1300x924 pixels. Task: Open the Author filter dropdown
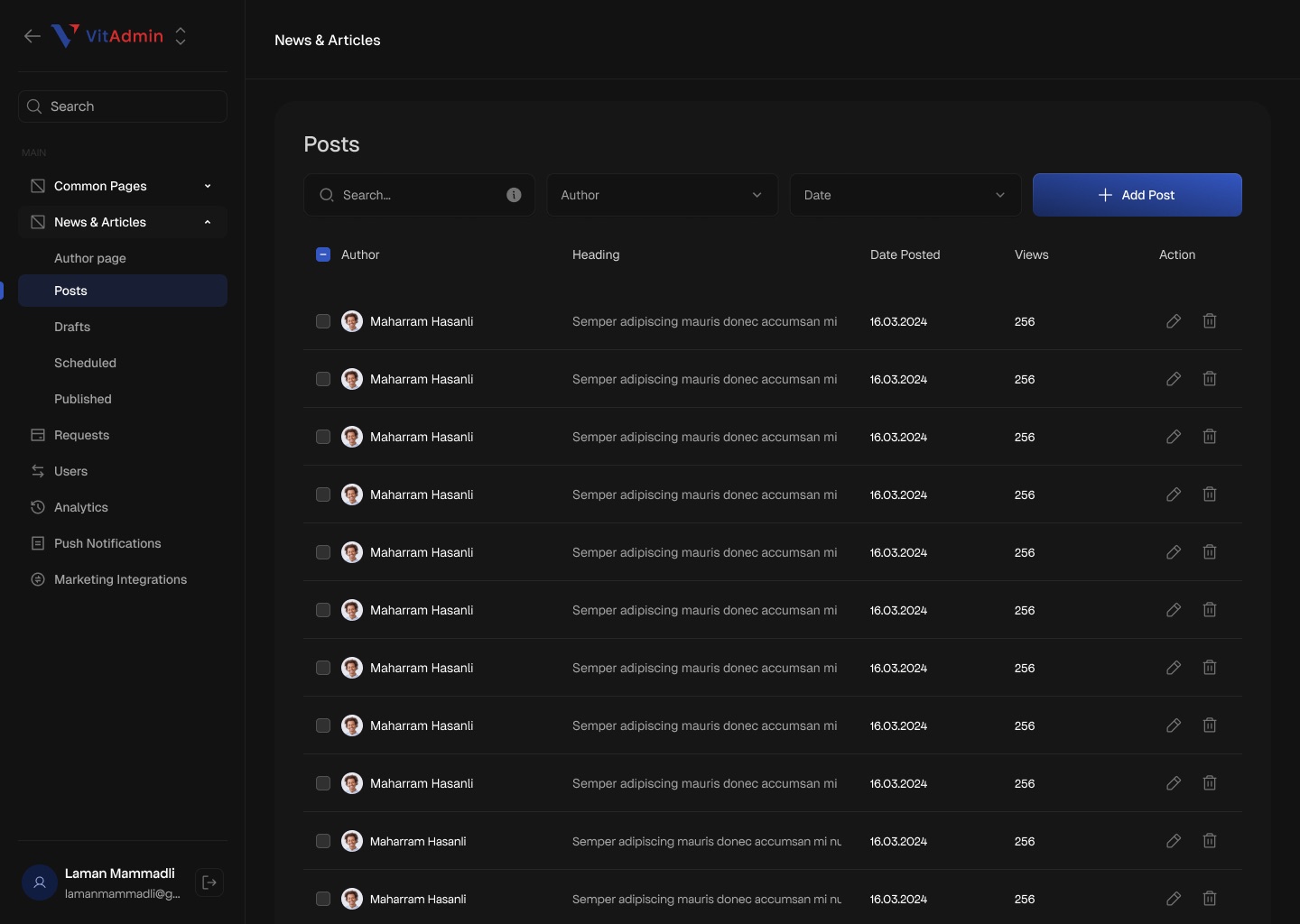[662, 195]
